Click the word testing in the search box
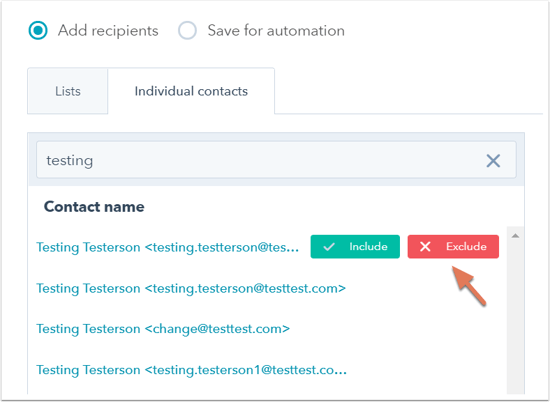This screenshot has height=402, width=550. tap(70, 161)
